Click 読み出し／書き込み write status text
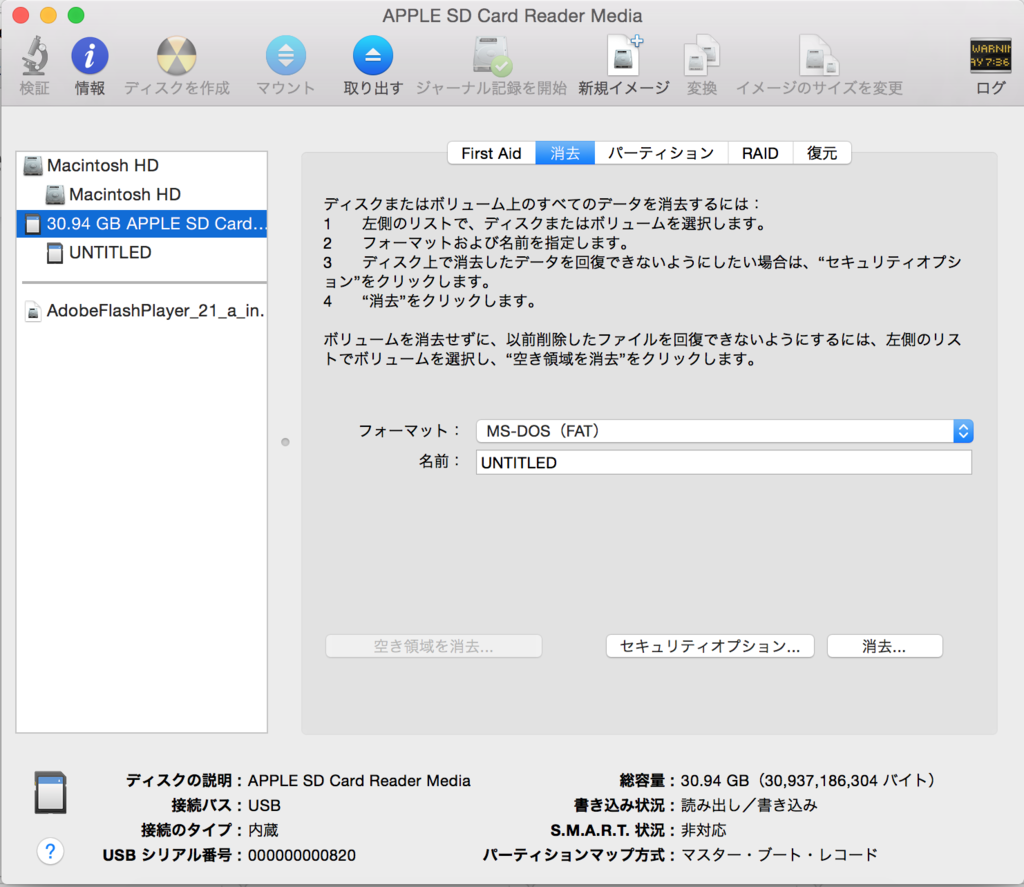 [x=749, y=805]
